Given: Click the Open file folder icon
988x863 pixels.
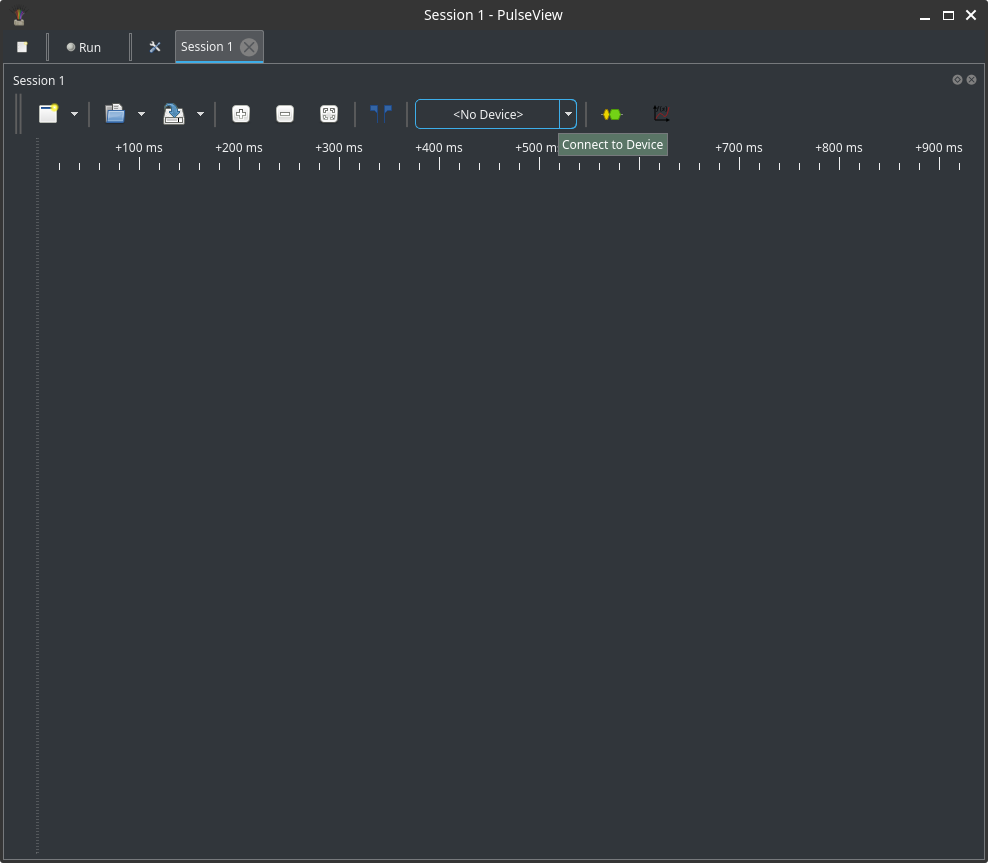Looking at the screenshot, I should point(115,114).
